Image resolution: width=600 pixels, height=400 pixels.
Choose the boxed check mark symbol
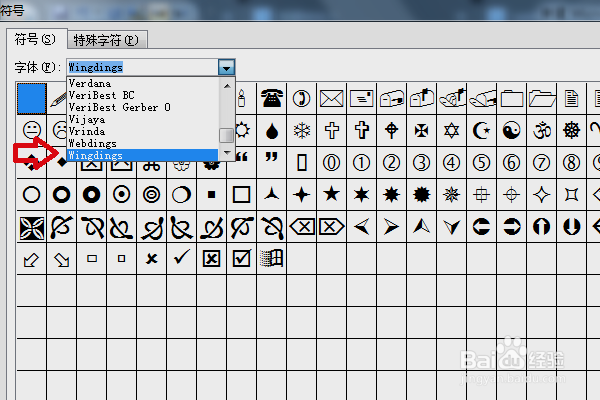241,258
